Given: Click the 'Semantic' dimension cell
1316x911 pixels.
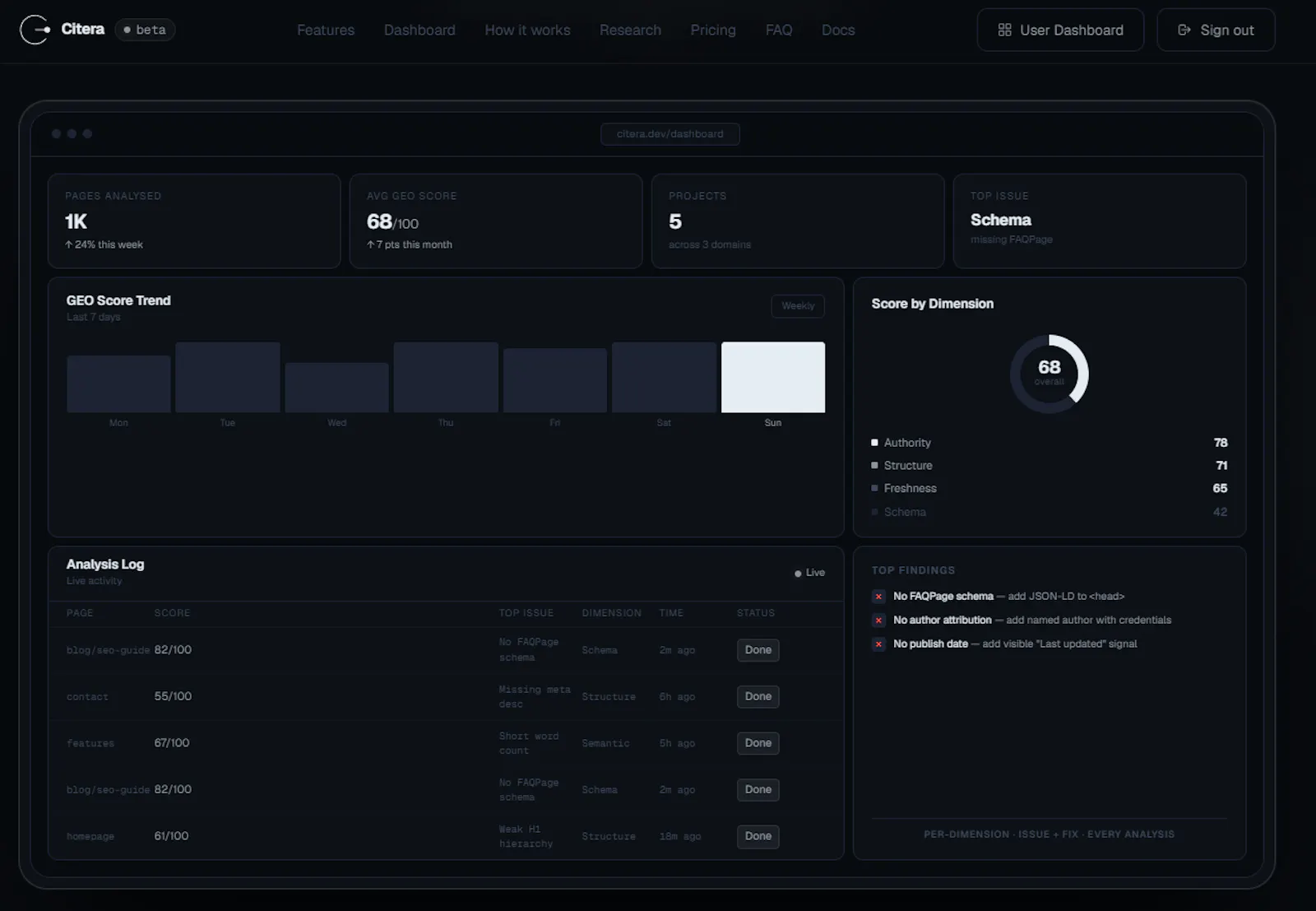Looking at the screenshot, I should click(605, 743).
